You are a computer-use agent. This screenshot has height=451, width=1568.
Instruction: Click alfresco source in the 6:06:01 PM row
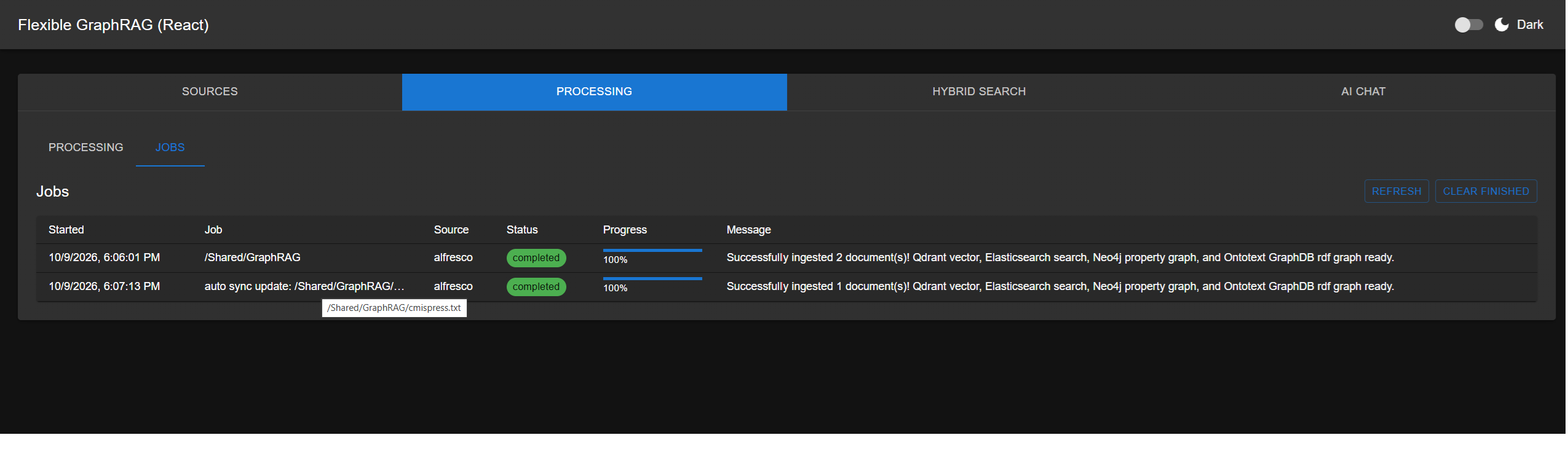pos(453,257)
